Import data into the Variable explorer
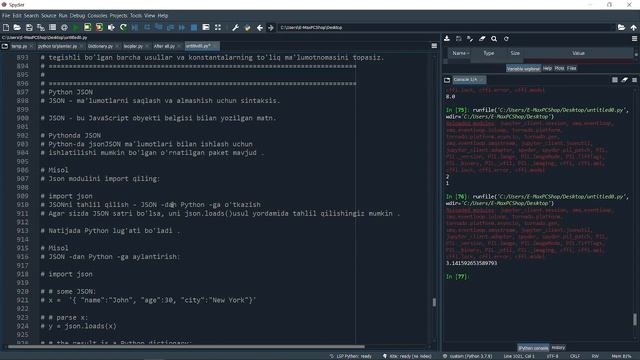 click(x=447, y=38)
